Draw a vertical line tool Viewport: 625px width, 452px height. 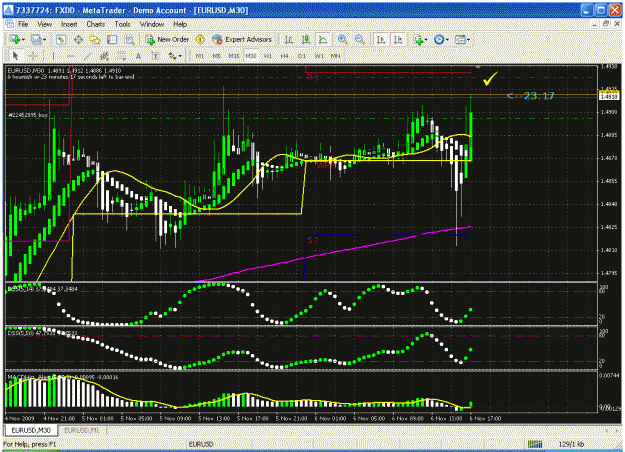pos(53,56)
